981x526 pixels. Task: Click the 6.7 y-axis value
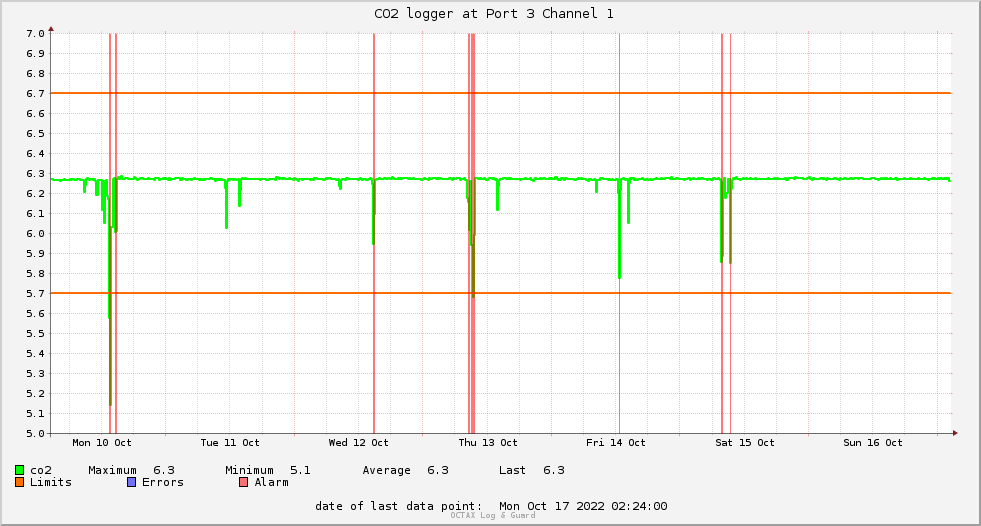(x=35, y=94)
